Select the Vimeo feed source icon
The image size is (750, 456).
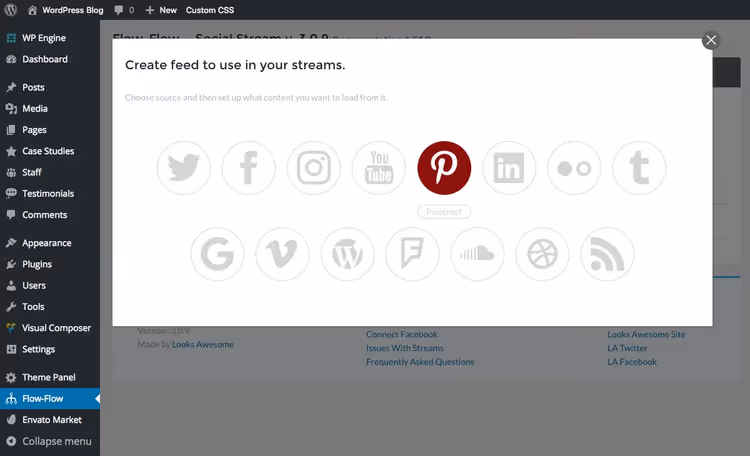point(282,254)
